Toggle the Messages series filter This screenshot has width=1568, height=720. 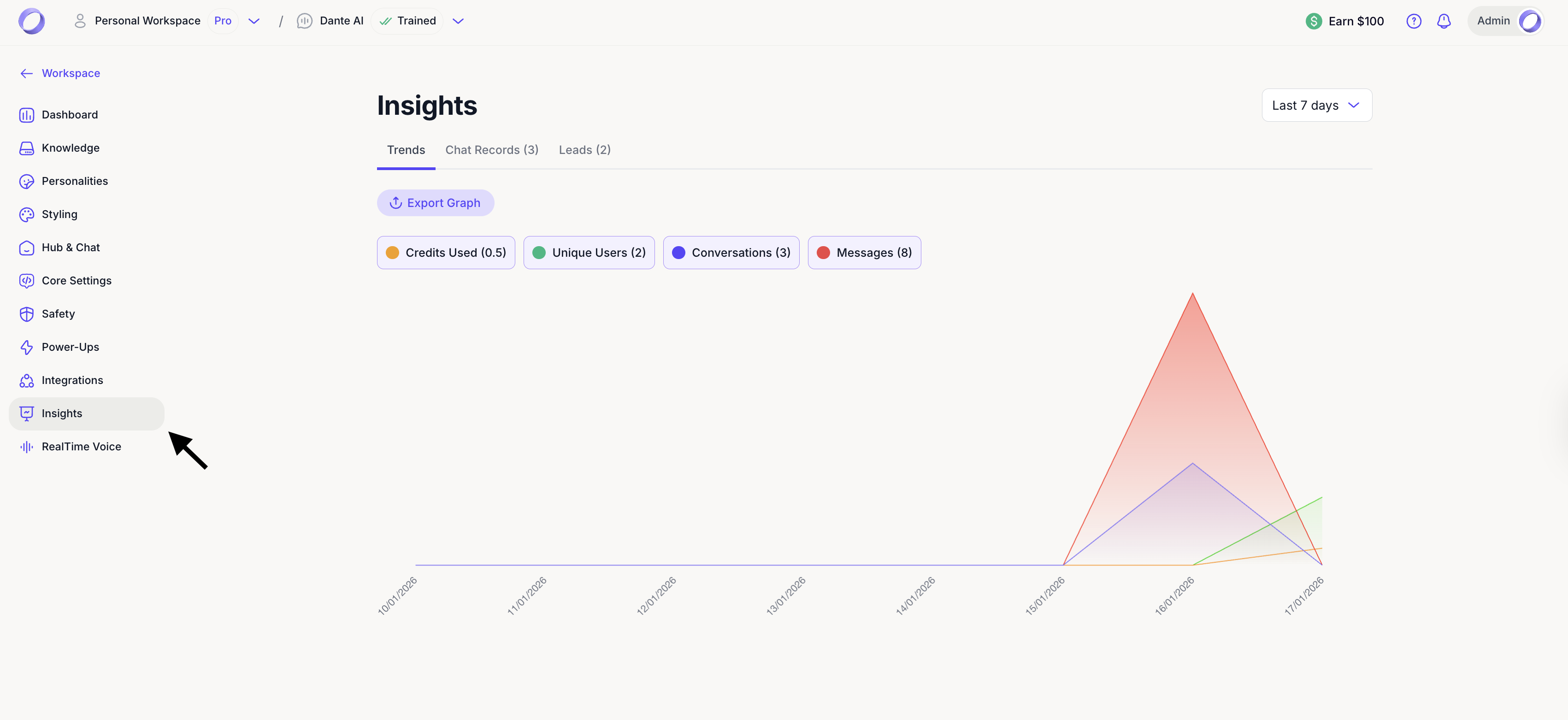pyautogui.click(x=864, y=253)
